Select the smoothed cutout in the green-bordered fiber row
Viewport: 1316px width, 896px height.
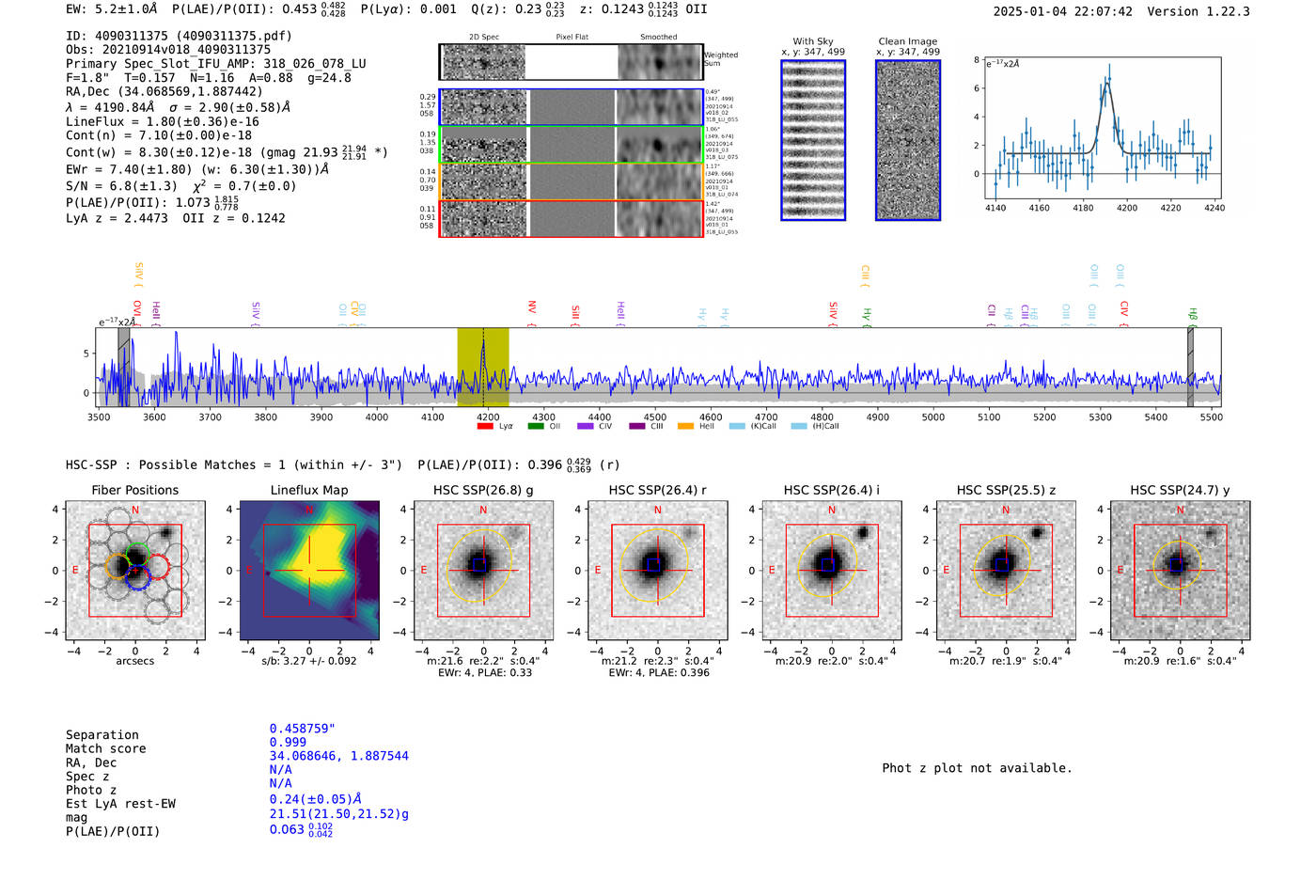(x=660, y=145)
